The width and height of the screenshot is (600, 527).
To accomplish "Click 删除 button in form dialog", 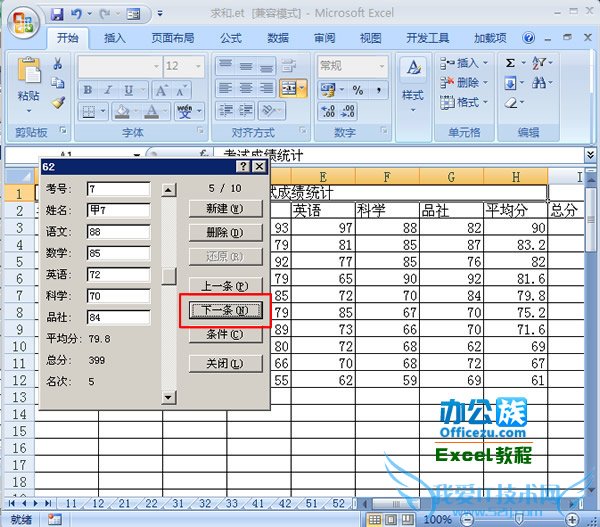I will click(225, 232).
